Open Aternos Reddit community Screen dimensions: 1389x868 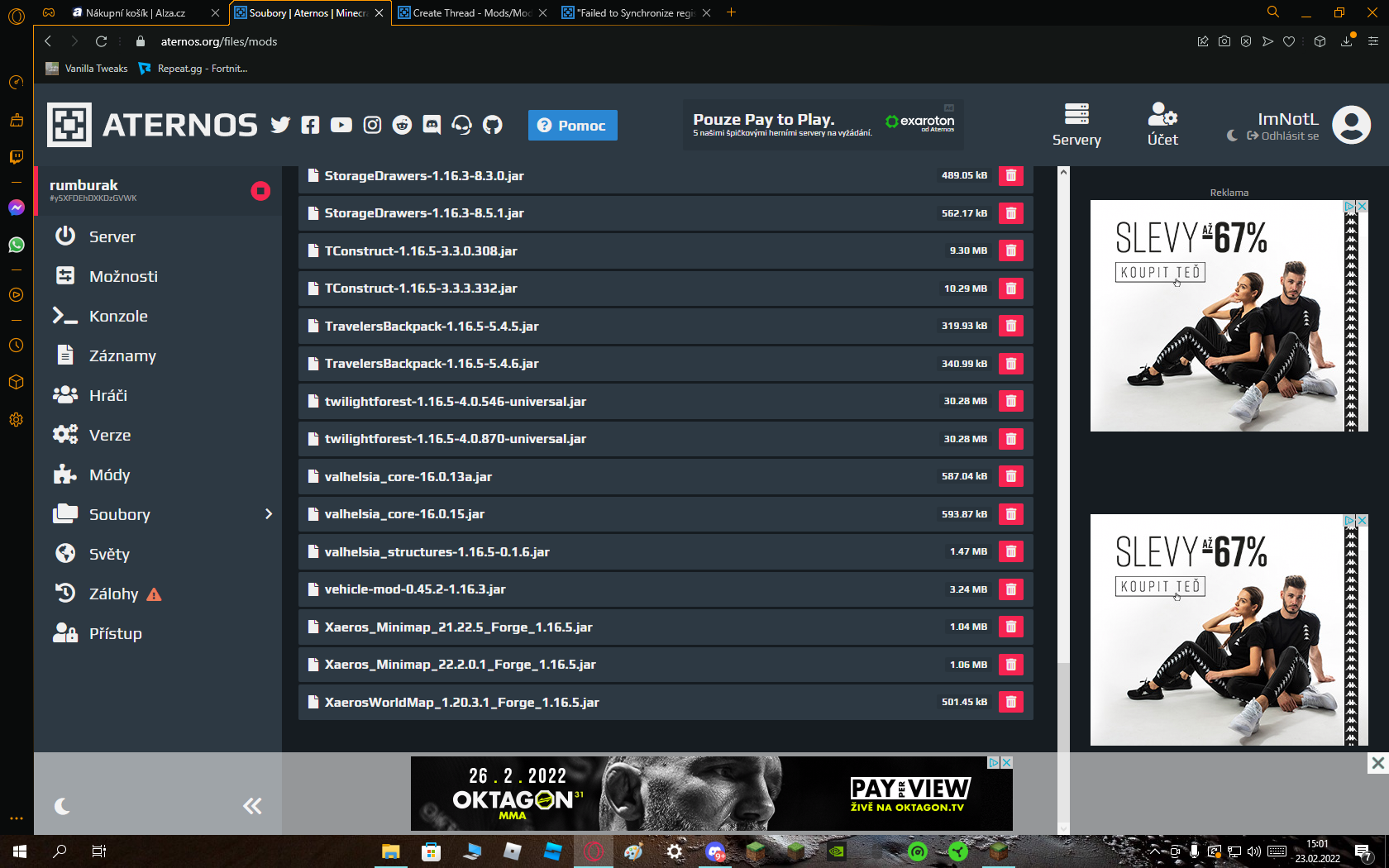[402, 125]
